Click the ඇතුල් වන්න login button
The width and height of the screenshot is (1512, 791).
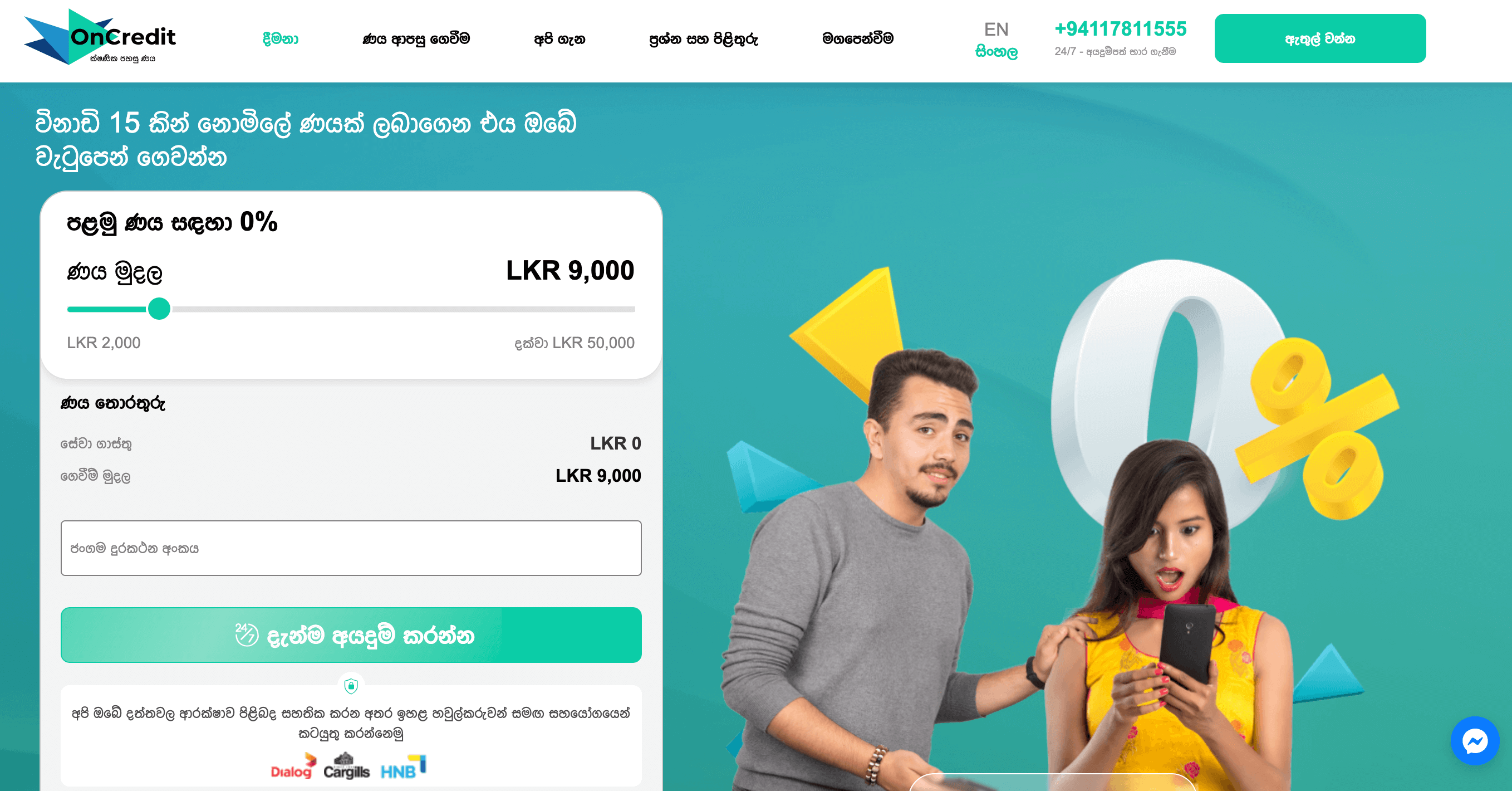[x=1320, y=38]
